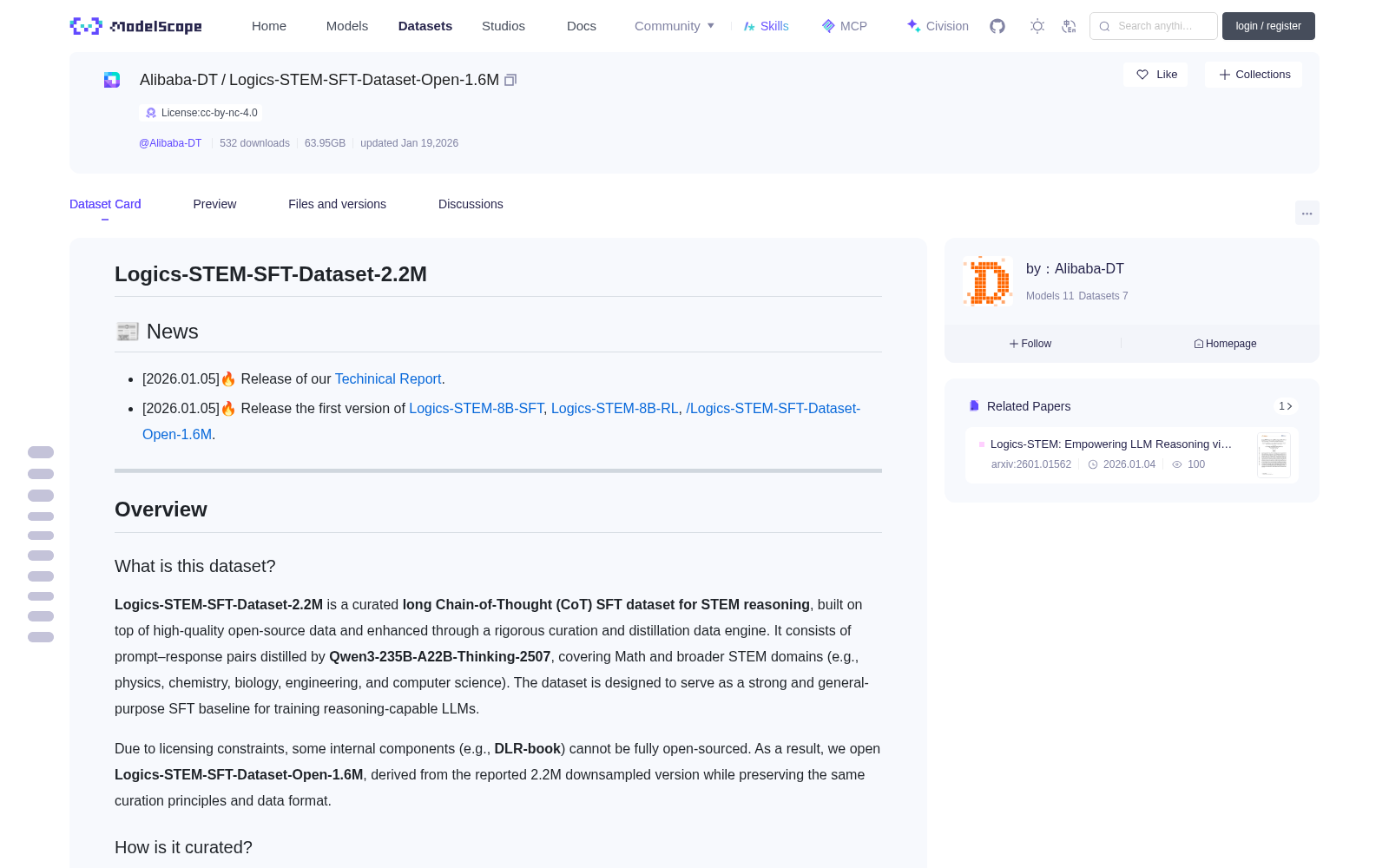
Task: Click the search magnifier icon
Action: (1104, 26)
